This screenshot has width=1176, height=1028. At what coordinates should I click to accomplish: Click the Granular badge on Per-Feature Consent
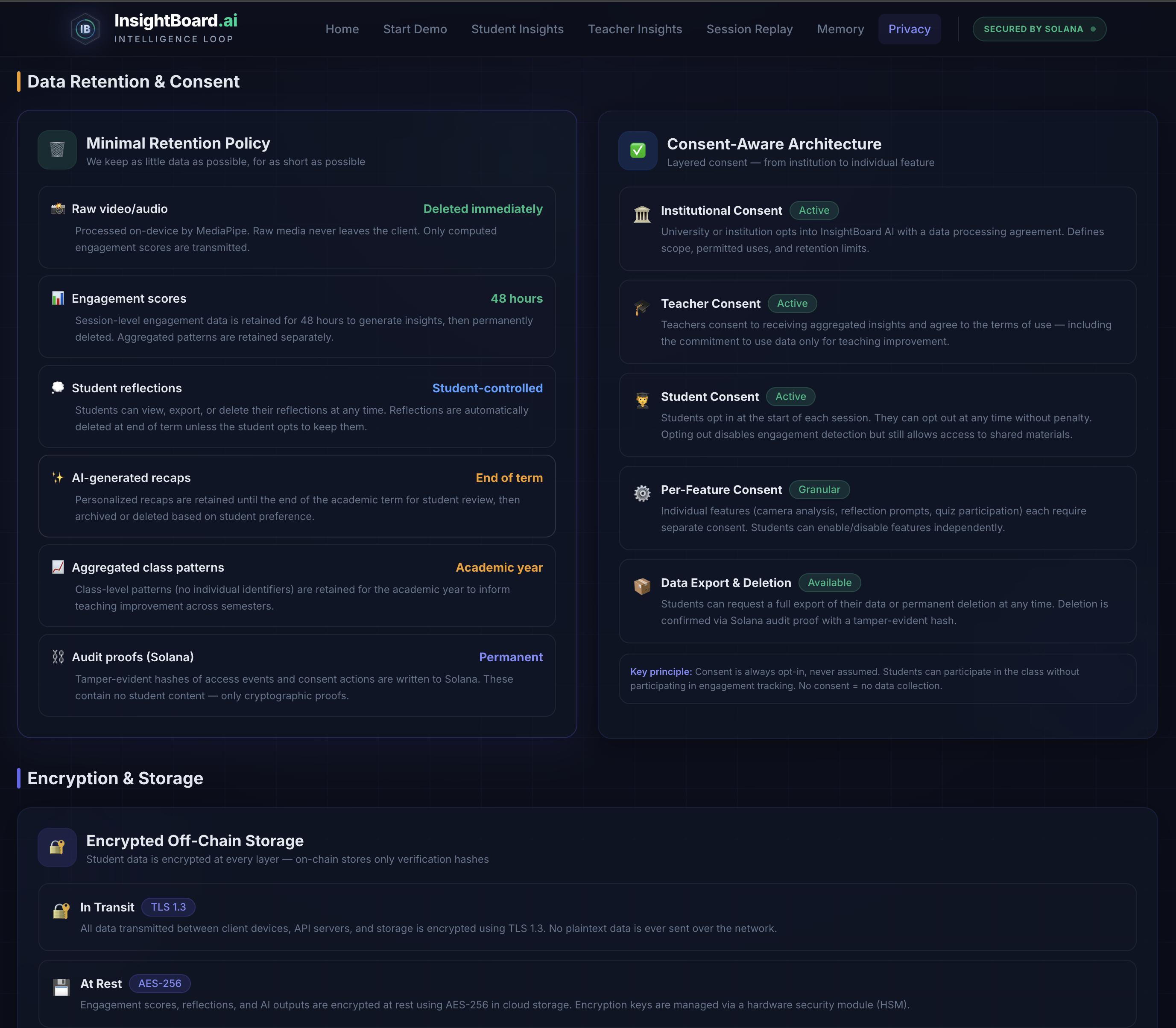[x=819, y=489]
